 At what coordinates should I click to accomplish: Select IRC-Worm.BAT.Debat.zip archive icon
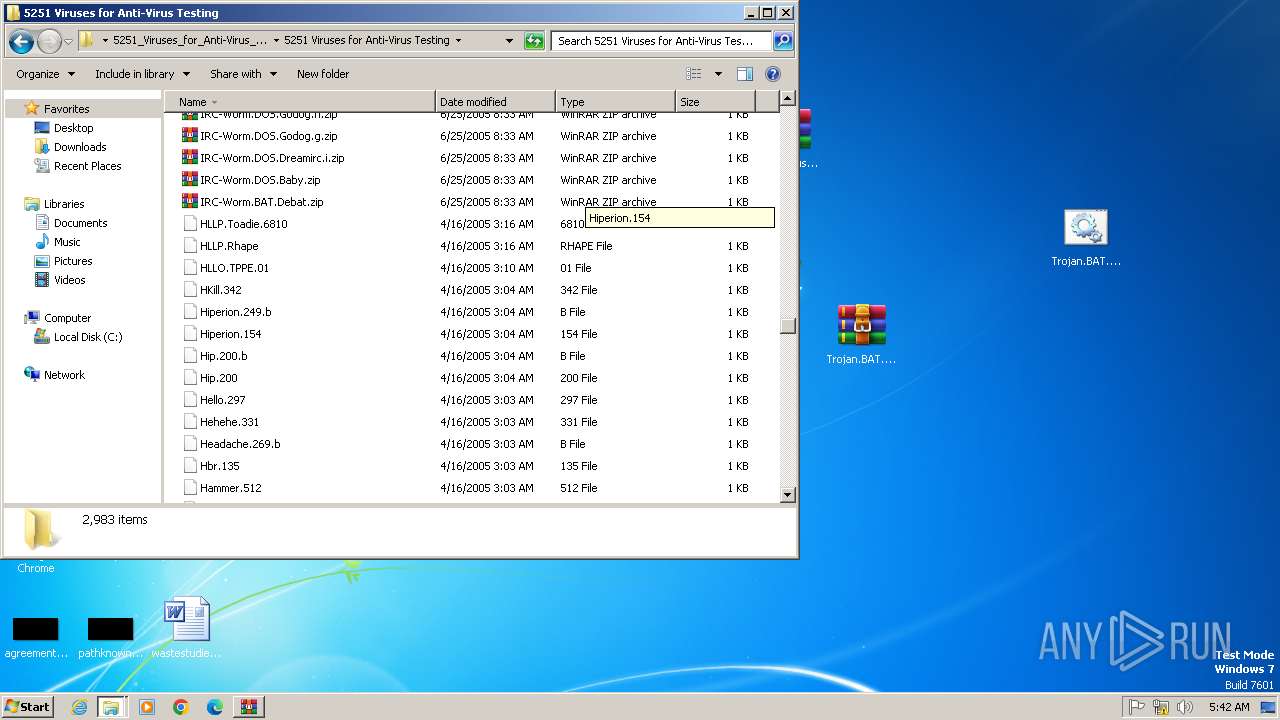point(190,202)
